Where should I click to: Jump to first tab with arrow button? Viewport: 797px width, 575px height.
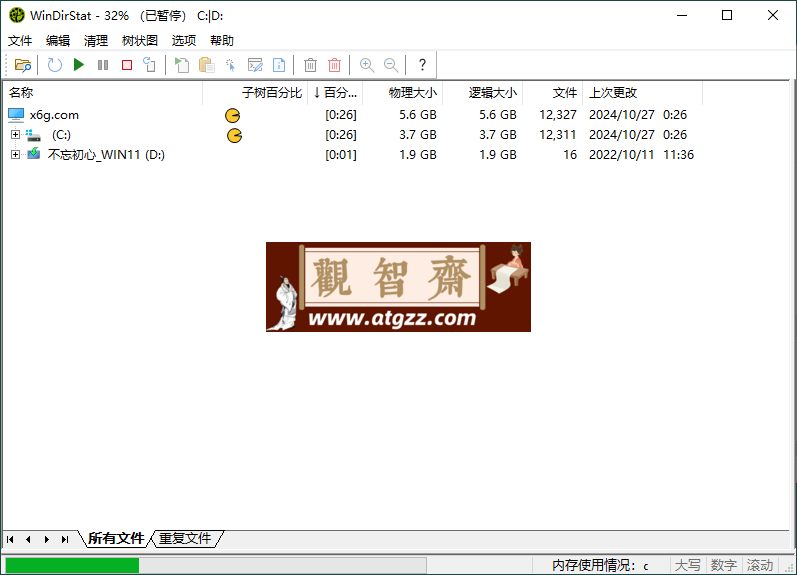coord(10,539)
